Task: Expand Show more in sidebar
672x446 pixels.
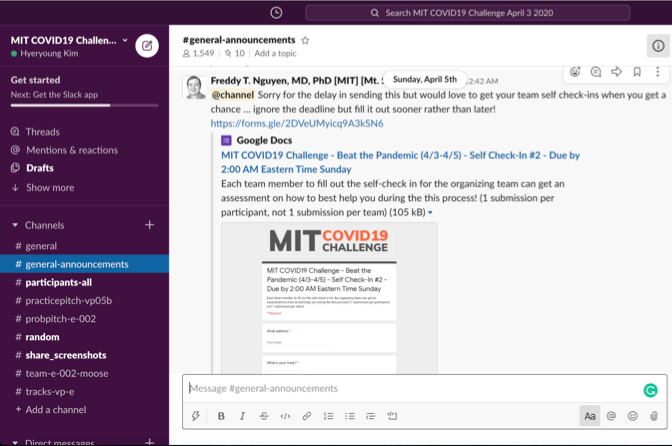Action: point(49,187)
